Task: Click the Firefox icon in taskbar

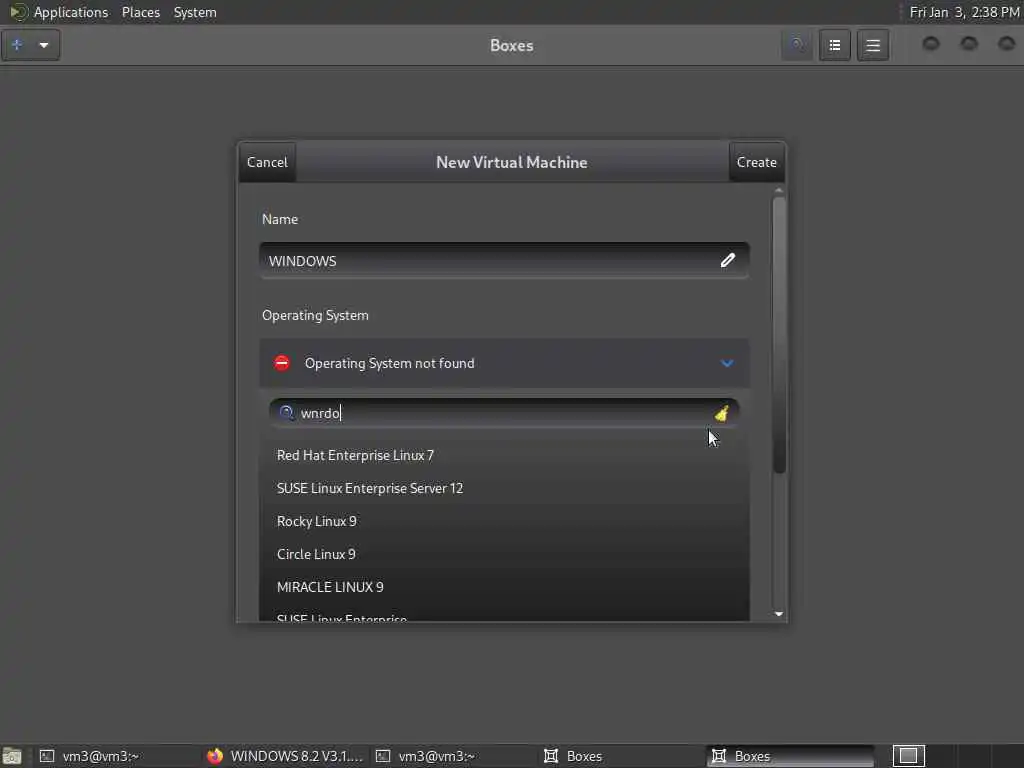Action: click(x=215, y=756)
